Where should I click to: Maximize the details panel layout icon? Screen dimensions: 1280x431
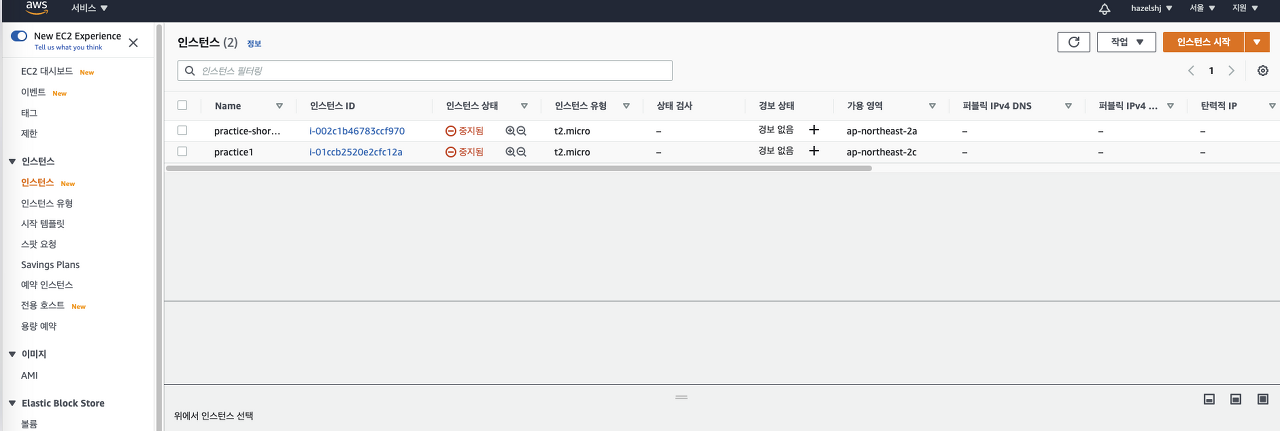pyautogui.click(x=1261, y=399)
